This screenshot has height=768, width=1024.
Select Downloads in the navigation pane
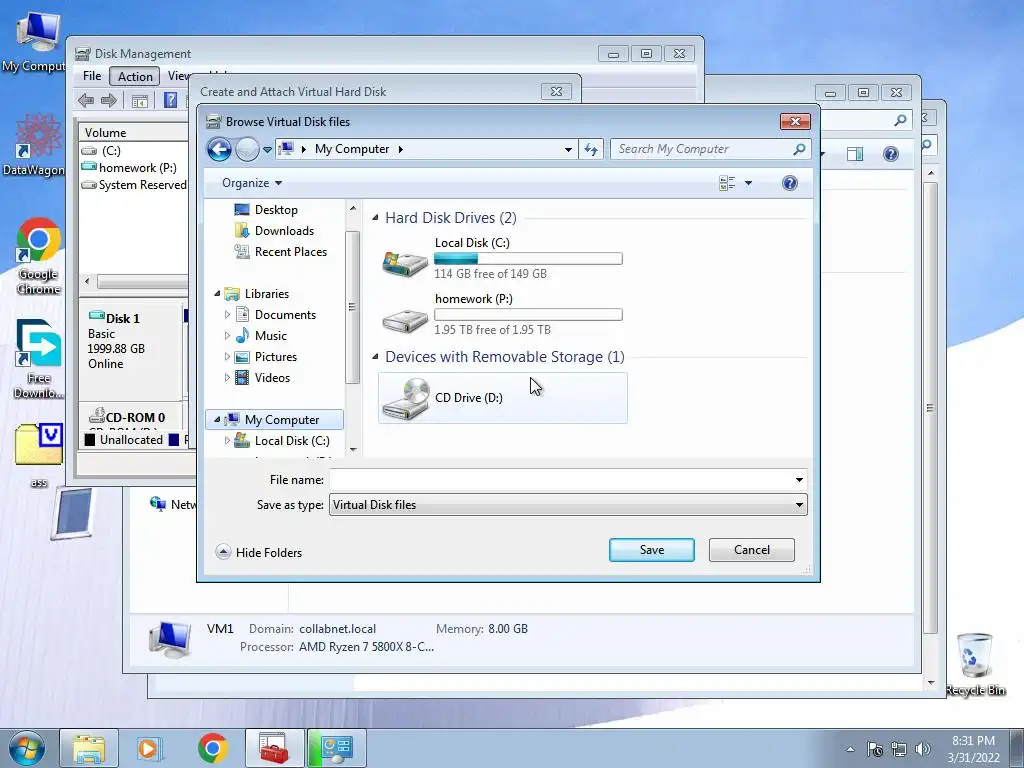click(x=284, y=231)
